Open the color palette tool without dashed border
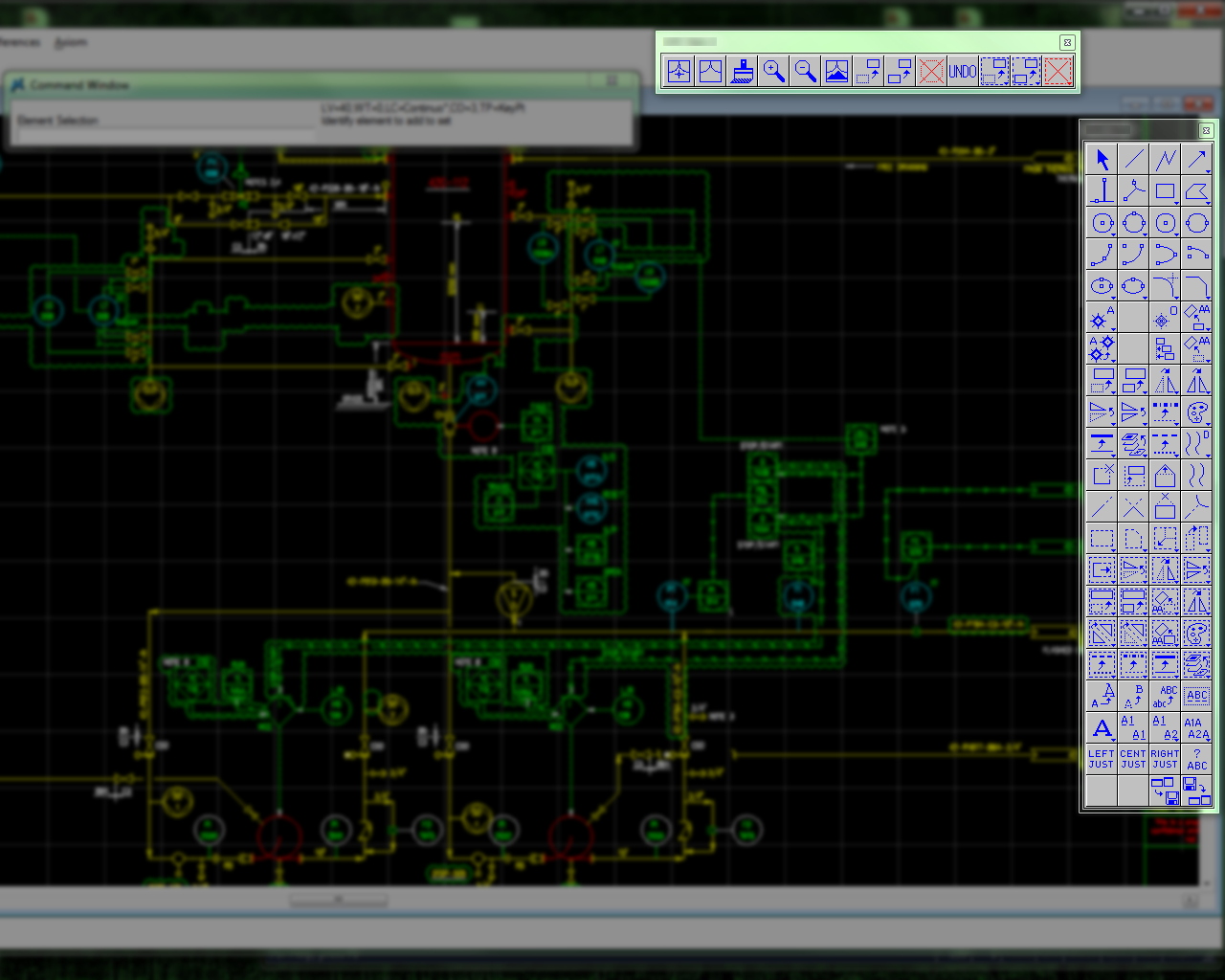Viewport: 1225px width, 980px height. (1197, 412)
